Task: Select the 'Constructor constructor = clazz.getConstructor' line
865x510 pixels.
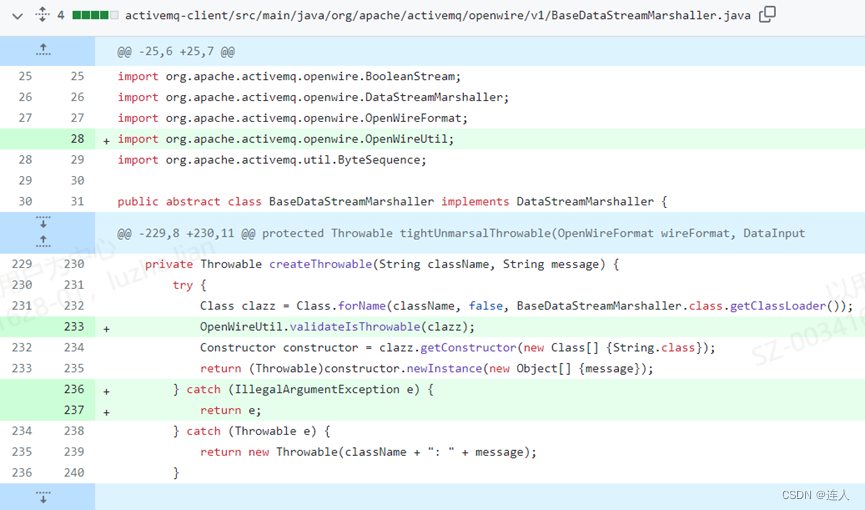Action: (457, 348)
